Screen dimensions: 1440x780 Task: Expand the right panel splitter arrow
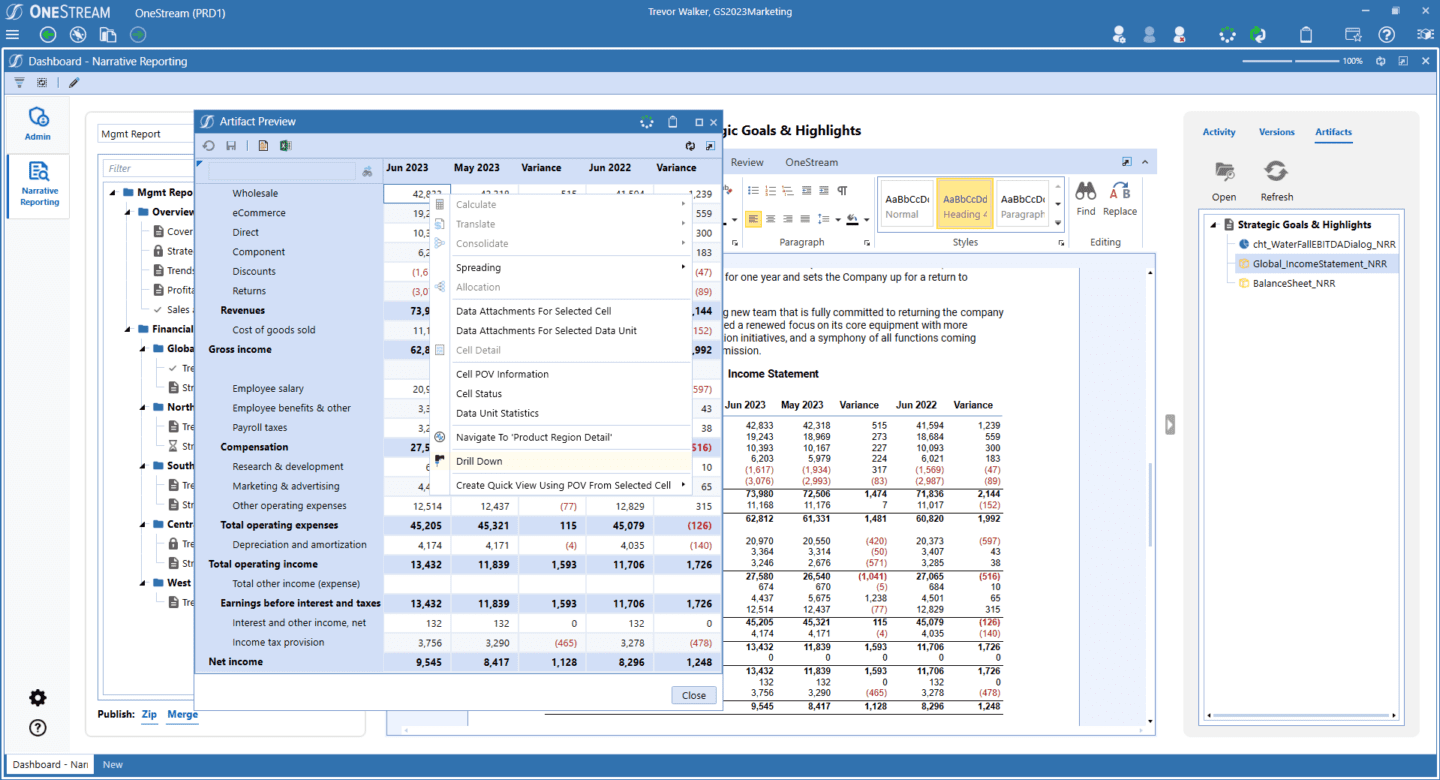pyautogui.click(x=1170, y=425)
